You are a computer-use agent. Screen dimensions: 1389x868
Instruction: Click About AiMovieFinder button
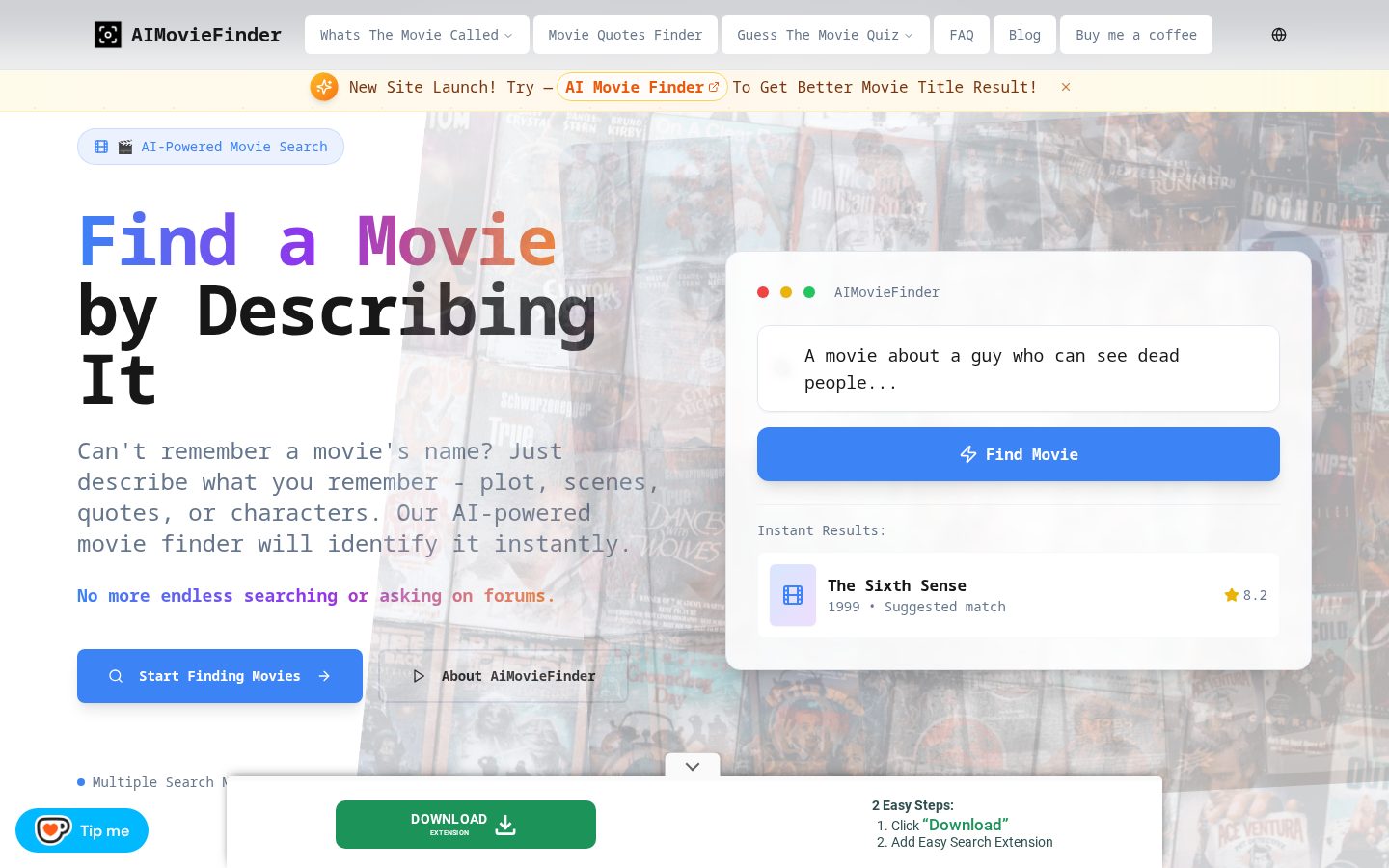pos(504,676)
